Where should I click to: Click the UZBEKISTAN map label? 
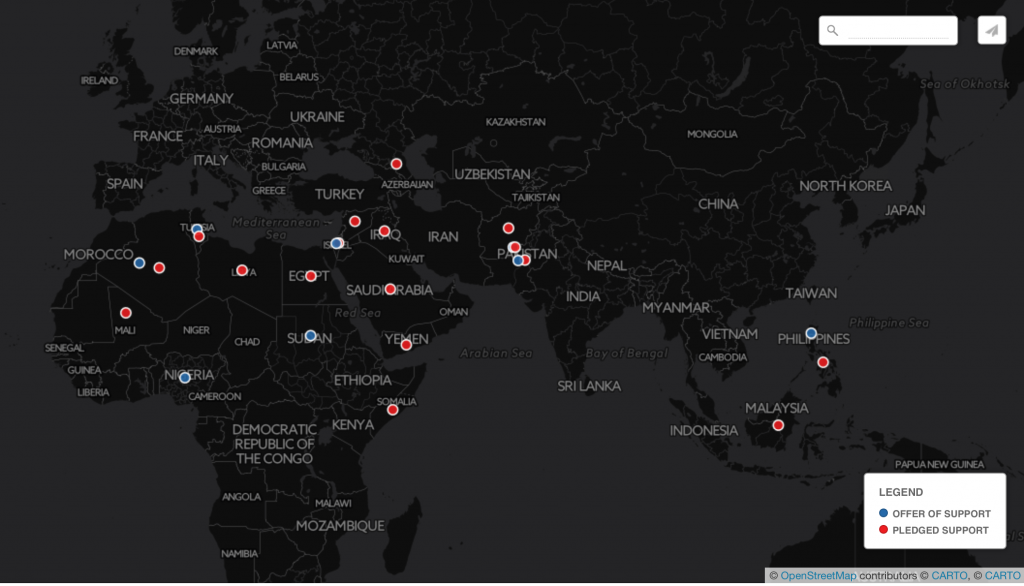(x=492, y=174)
